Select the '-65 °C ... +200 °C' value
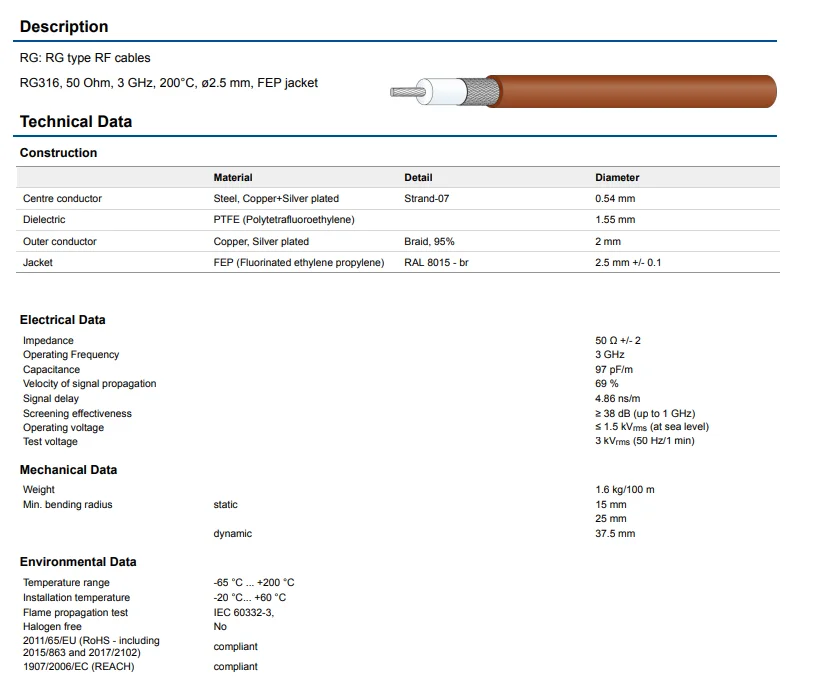This screenshot has height=685, width=827. coord(254,582)
